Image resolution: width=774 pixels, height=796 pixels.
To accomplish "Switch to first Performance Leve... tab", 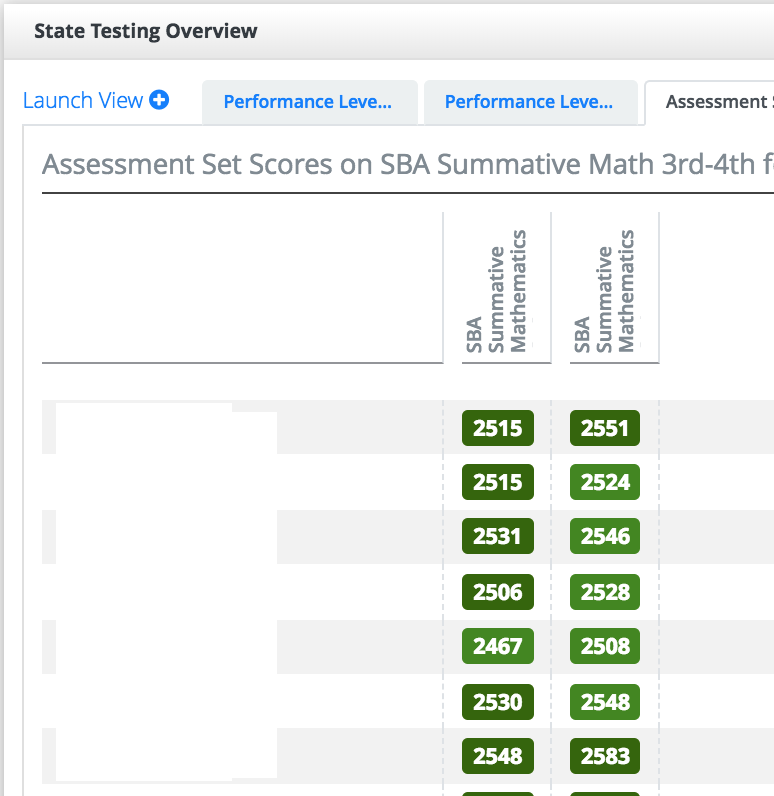I will pyautogui.click(x=310, y=102).
